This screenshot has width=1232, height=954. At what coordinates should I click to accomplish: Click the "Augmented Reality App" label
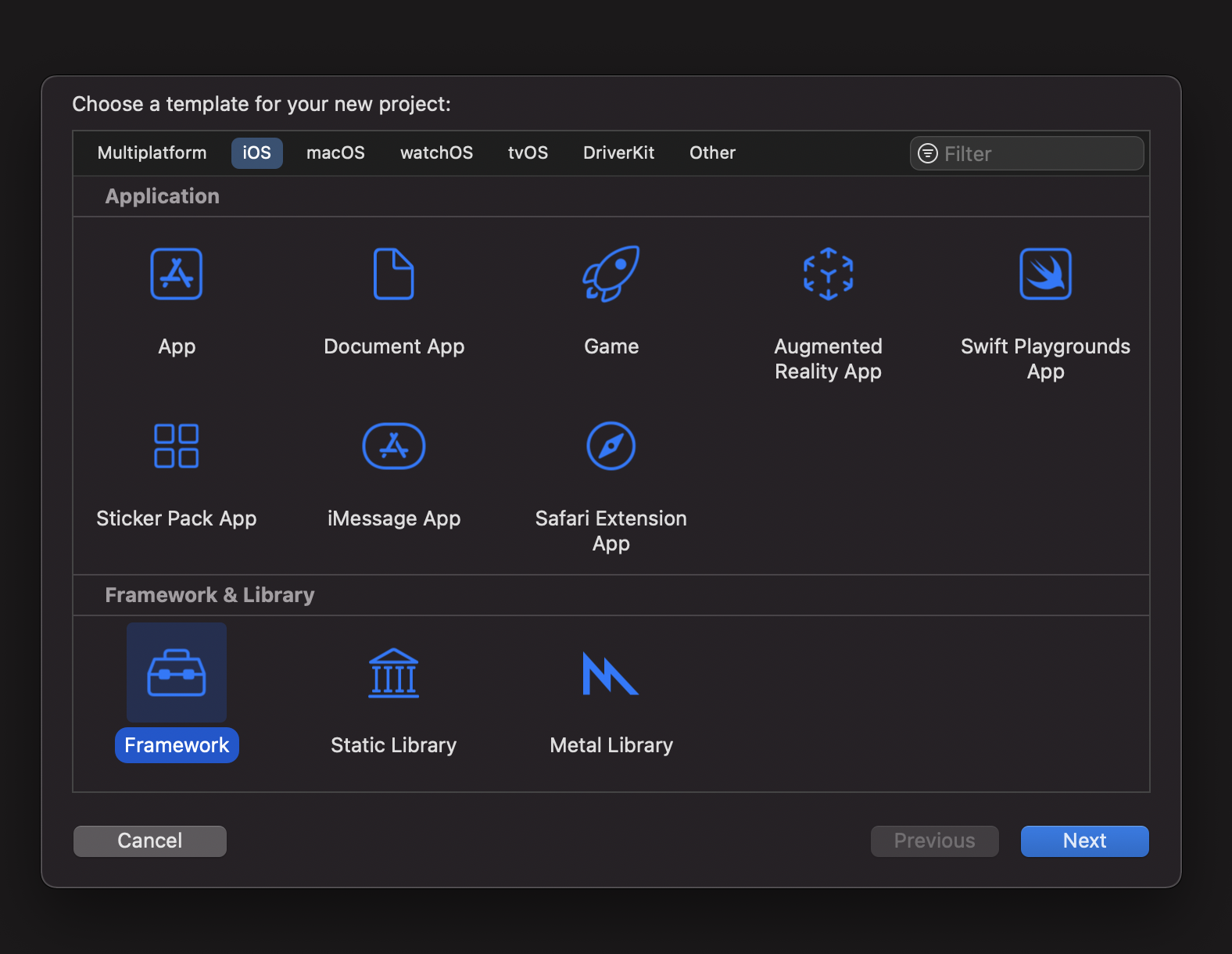829,359
